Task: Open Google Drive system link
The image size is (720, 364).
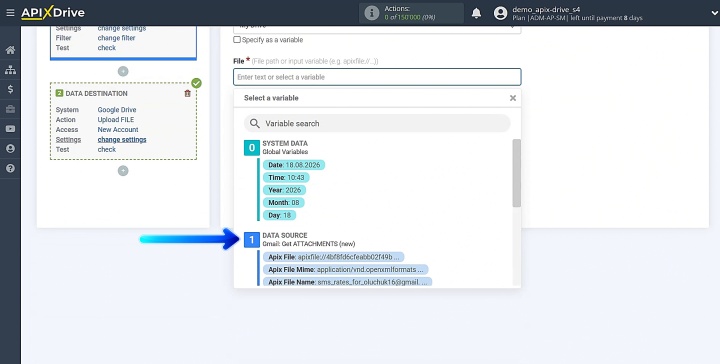Action: tap(117, 110)
